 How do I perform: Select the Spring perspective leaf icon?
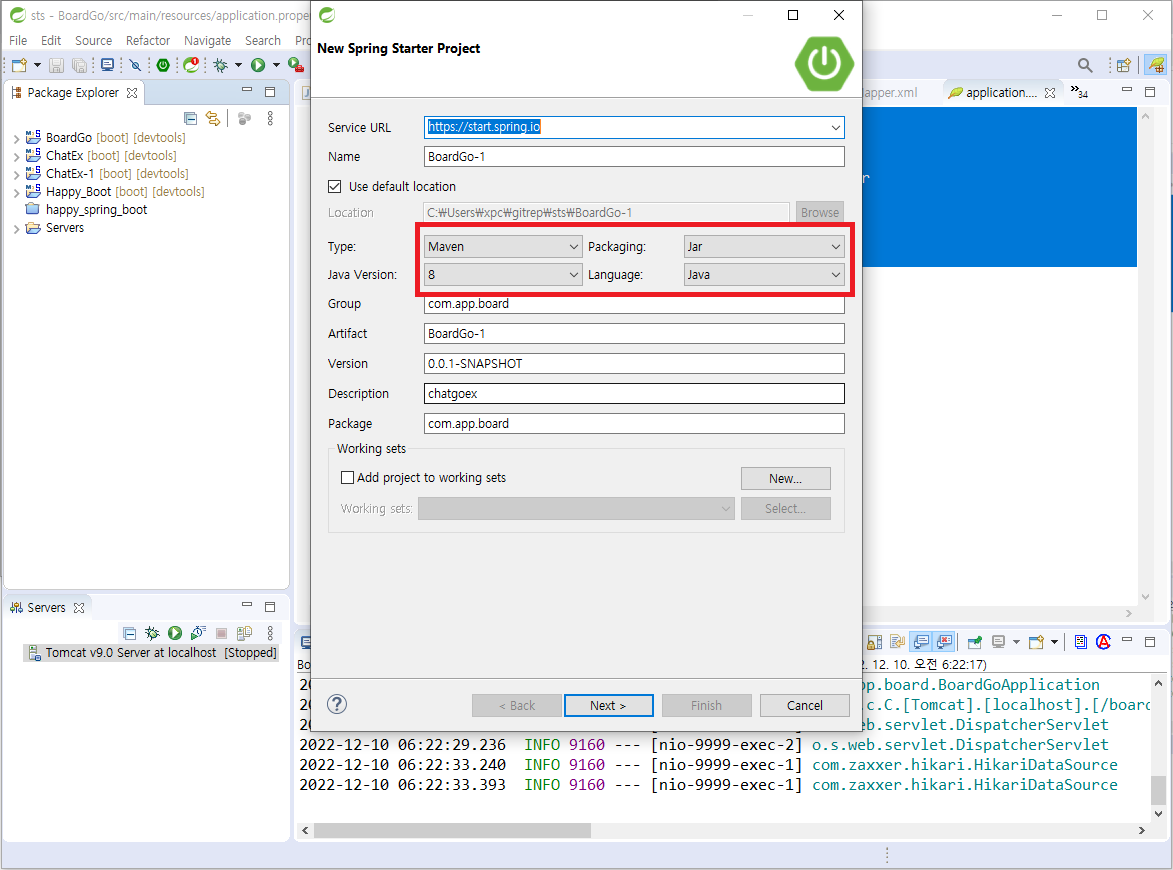[1156, 65]
